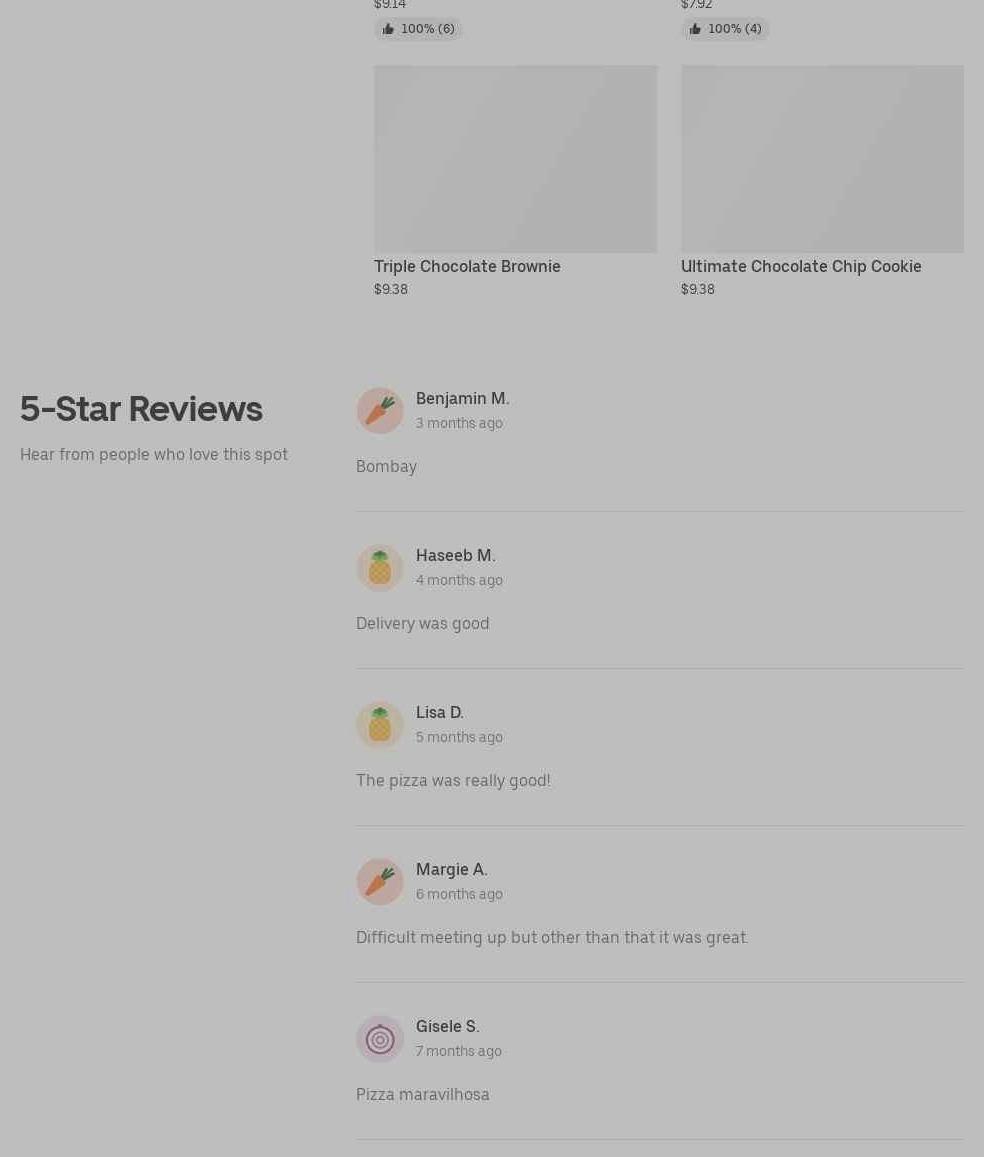984x1157 pixels.
Task: Click the reviewer name Benjamin M.
Action: [462, 398]
